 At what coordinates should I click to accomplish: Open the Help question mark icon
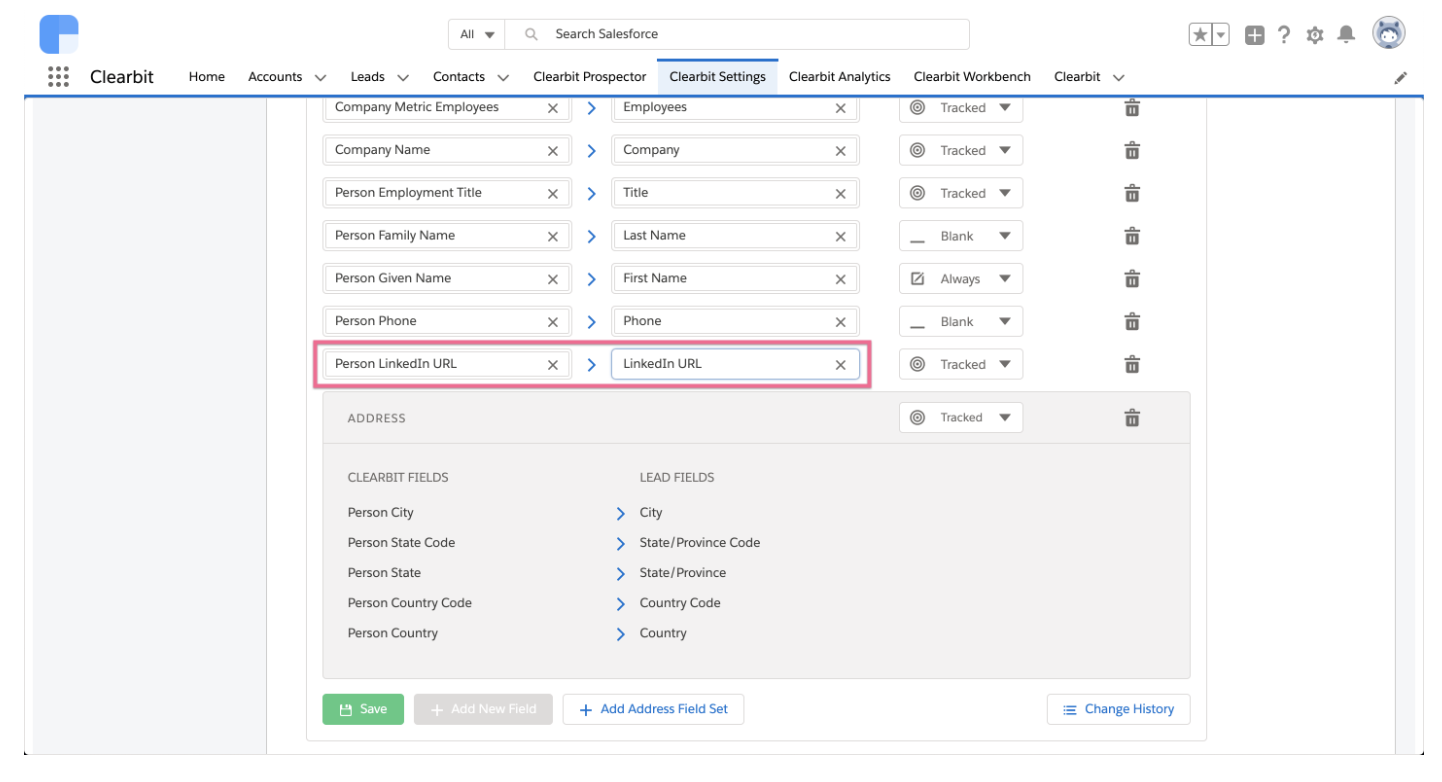(x=1284, y=34)
